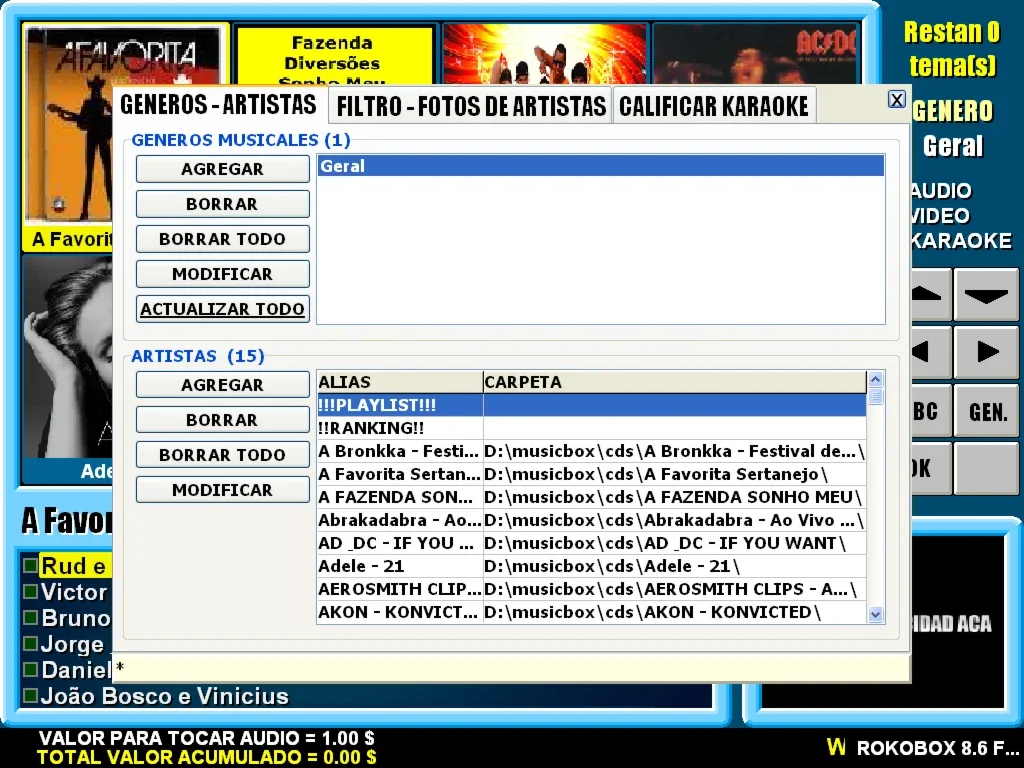Click the artists list scroll down arrow
1024x768 pixels.
(876, 615)
